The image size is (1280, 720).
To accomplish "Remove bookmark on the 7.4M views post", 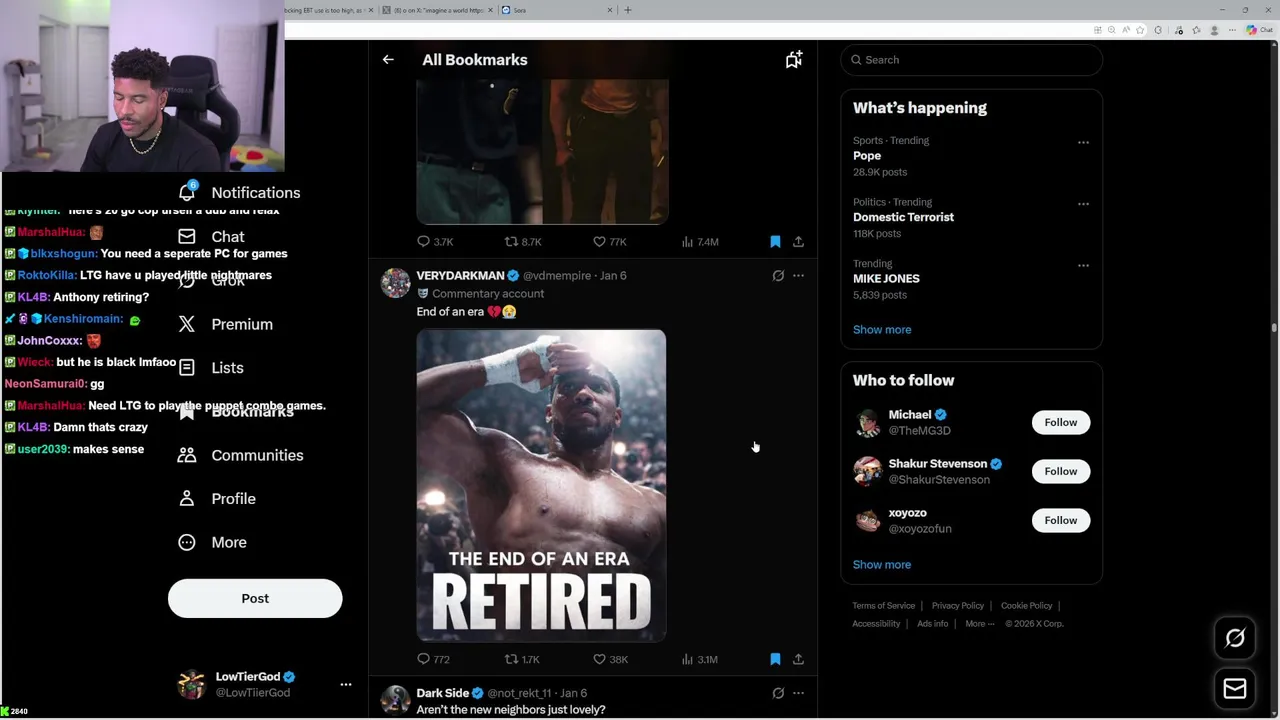I will 775,242.
